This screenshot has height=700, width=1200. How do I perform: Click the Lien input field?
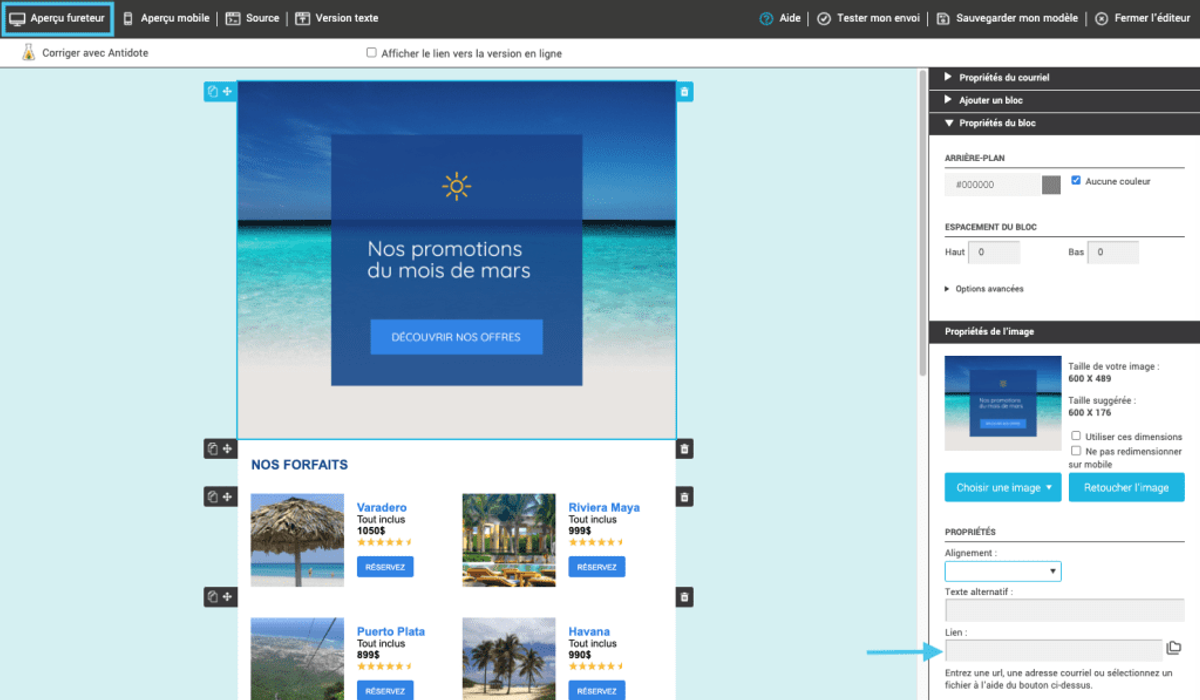[x=1053, y=650]
